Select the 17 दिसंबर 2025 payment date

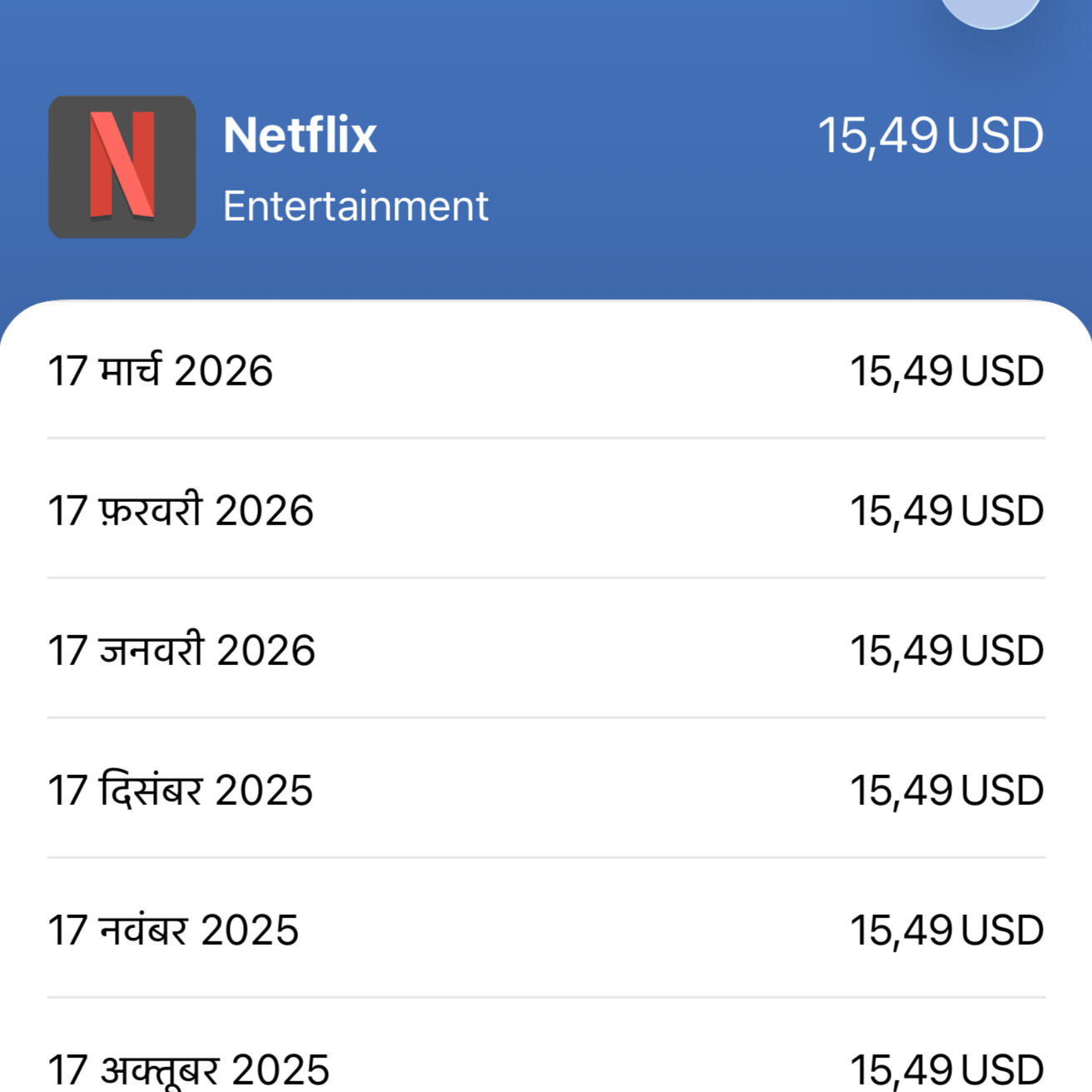(x=181, y=791)
